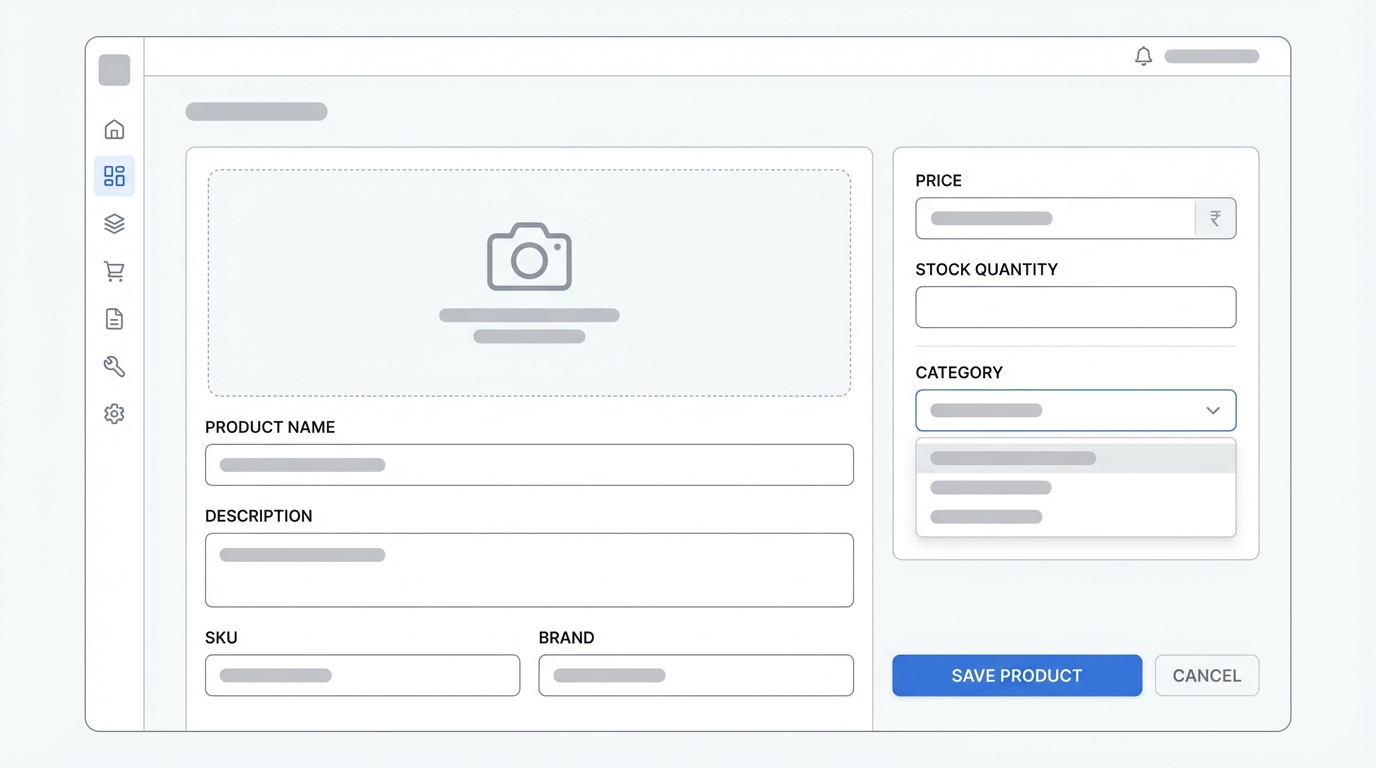The image size is (1376, 768).
Task: Focus the Stock Quantity input field
Action: pyautogui.click(x=1076, y=307)
